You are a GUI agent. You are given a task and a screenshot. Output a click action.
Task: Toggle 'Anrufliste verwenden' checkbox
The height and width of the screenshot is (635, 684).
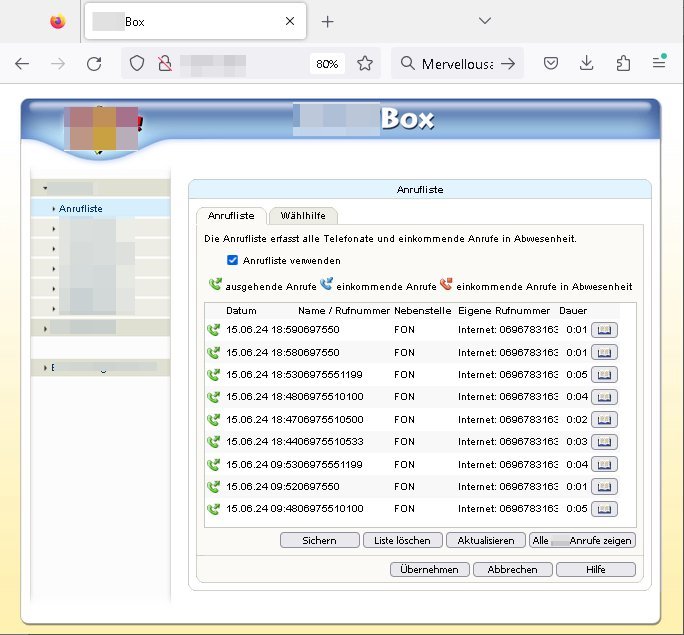[233, 260]
